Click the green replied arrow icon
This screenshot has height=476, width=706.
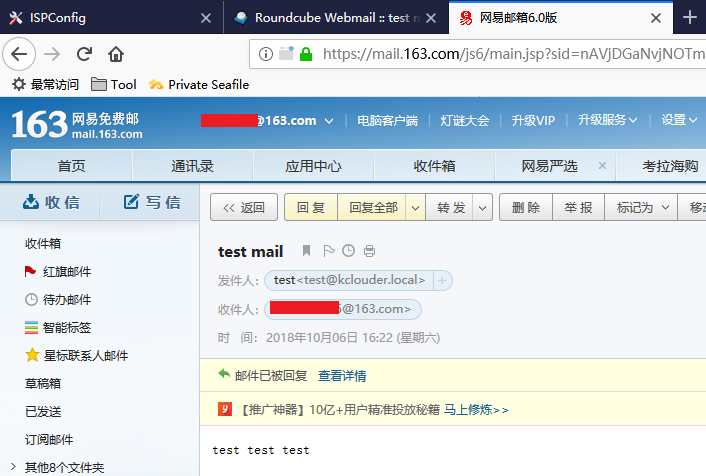[224, 373]
